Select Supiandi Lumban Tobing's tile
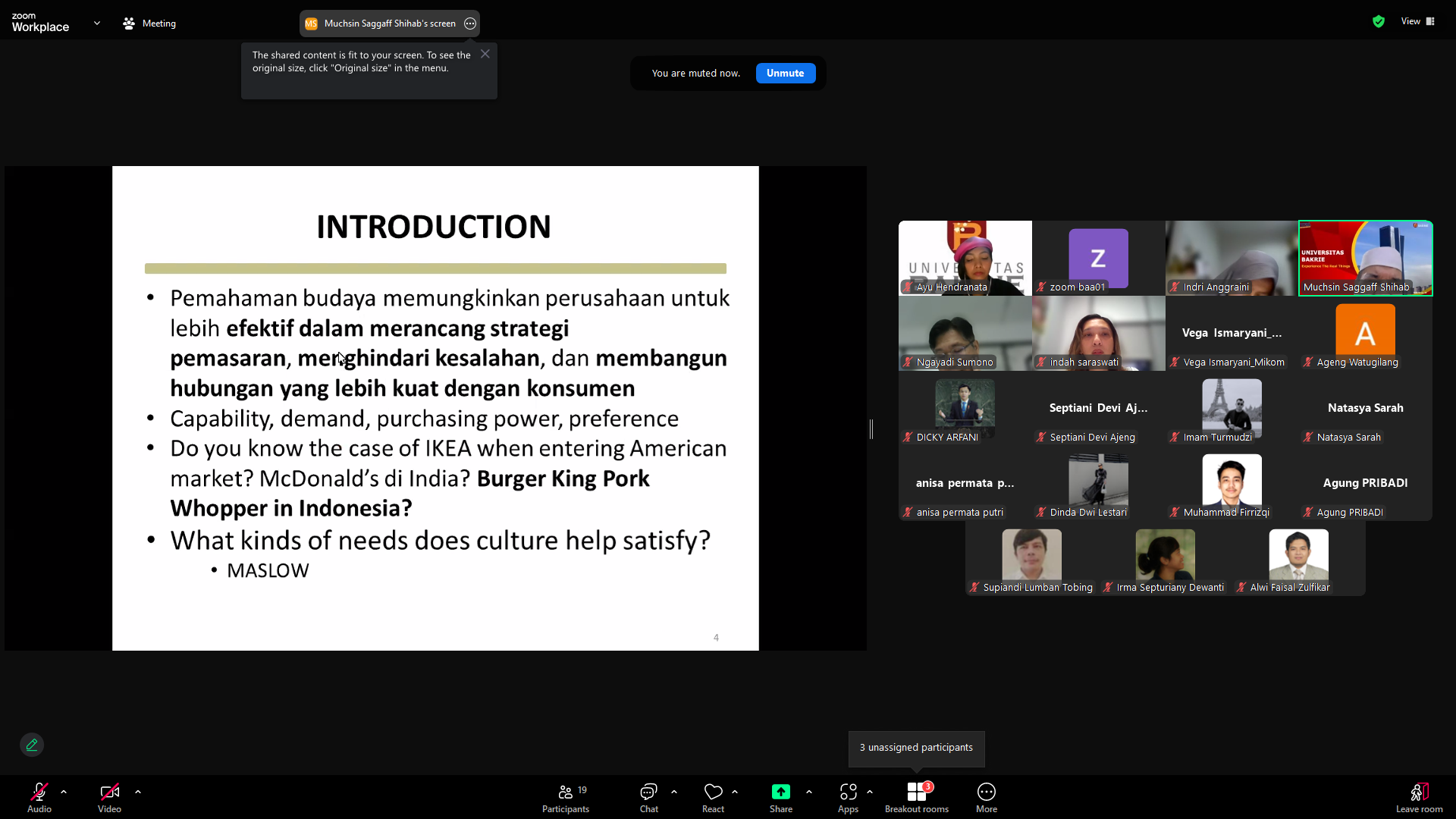 click(1032, 558)
